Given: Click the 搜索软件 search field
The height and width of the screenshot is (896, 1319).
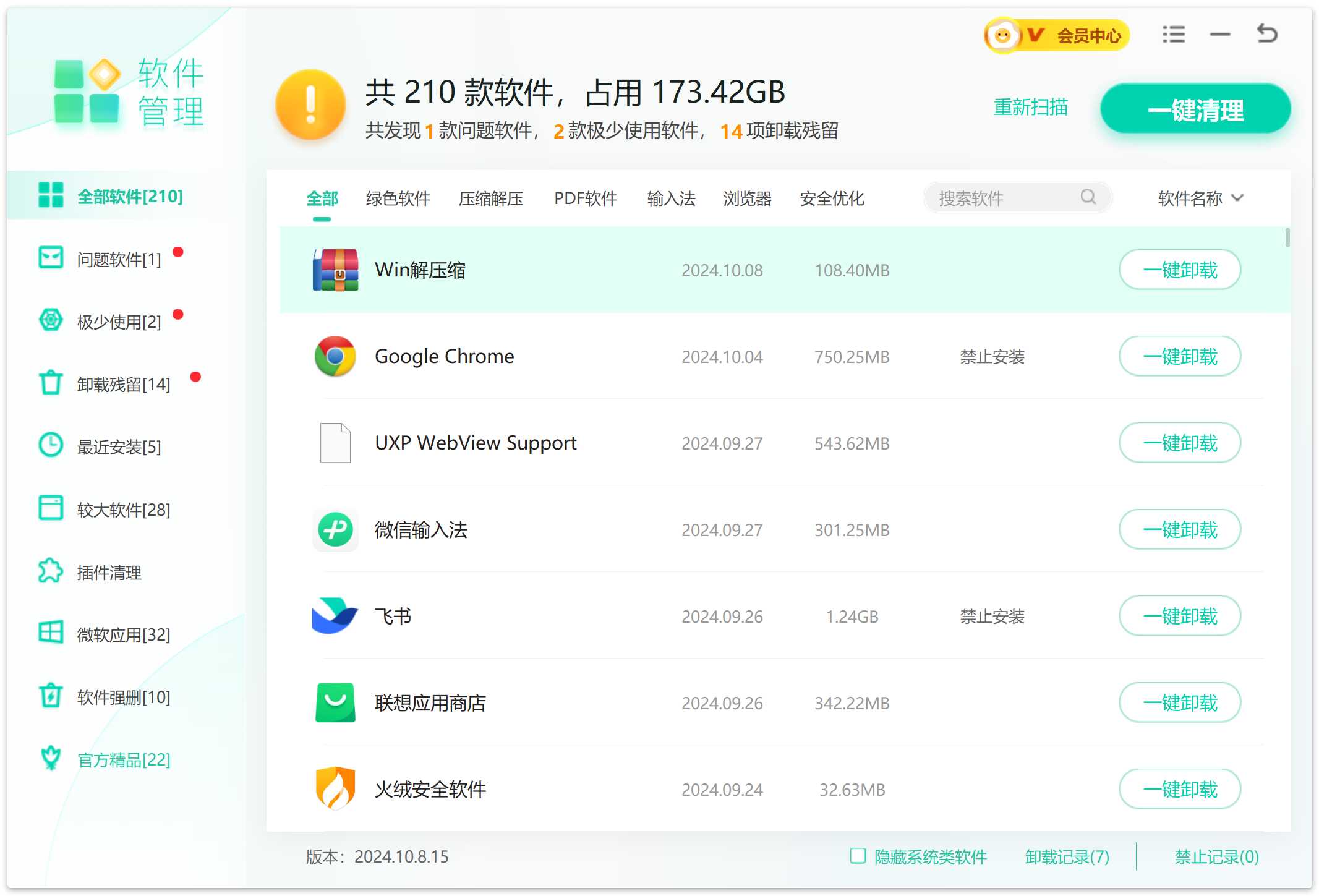Looking at the screenshot, I should point(1018,198).
